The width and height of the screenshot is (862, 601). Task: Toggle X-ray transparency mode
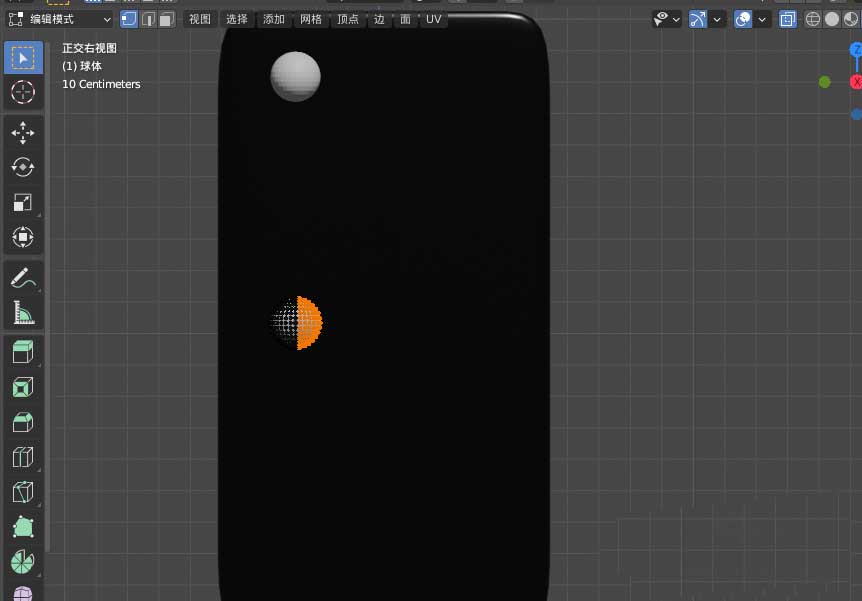788,19
